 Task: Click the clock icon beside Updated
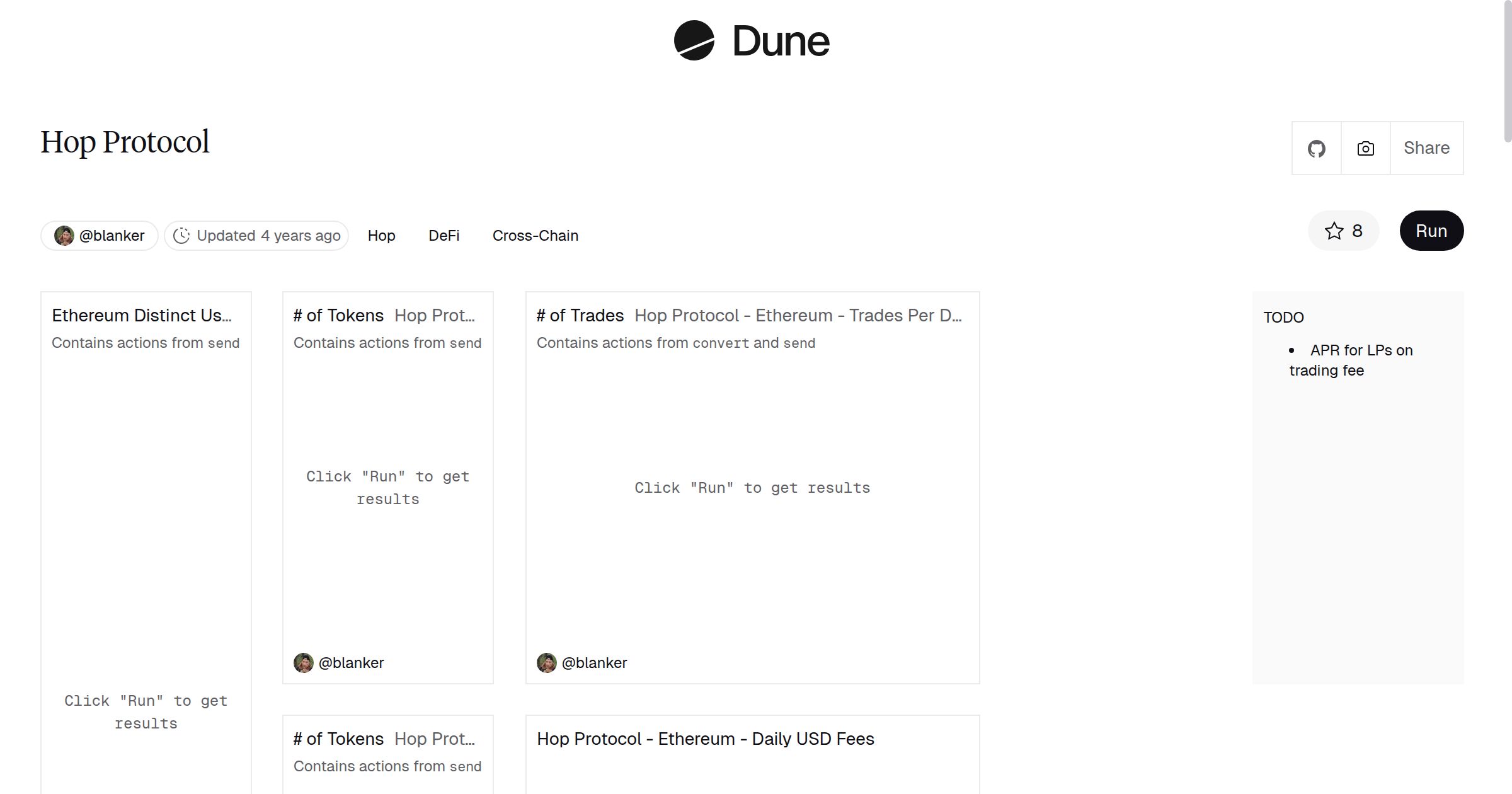(x=181, y=236)
